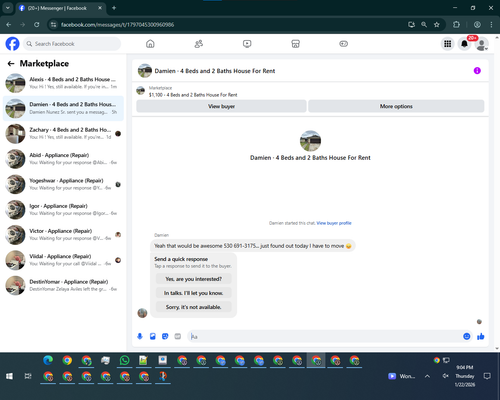Screen dimensions: 500x400
Task: Open the Video tab icon
Action: [x=247, y=44]
